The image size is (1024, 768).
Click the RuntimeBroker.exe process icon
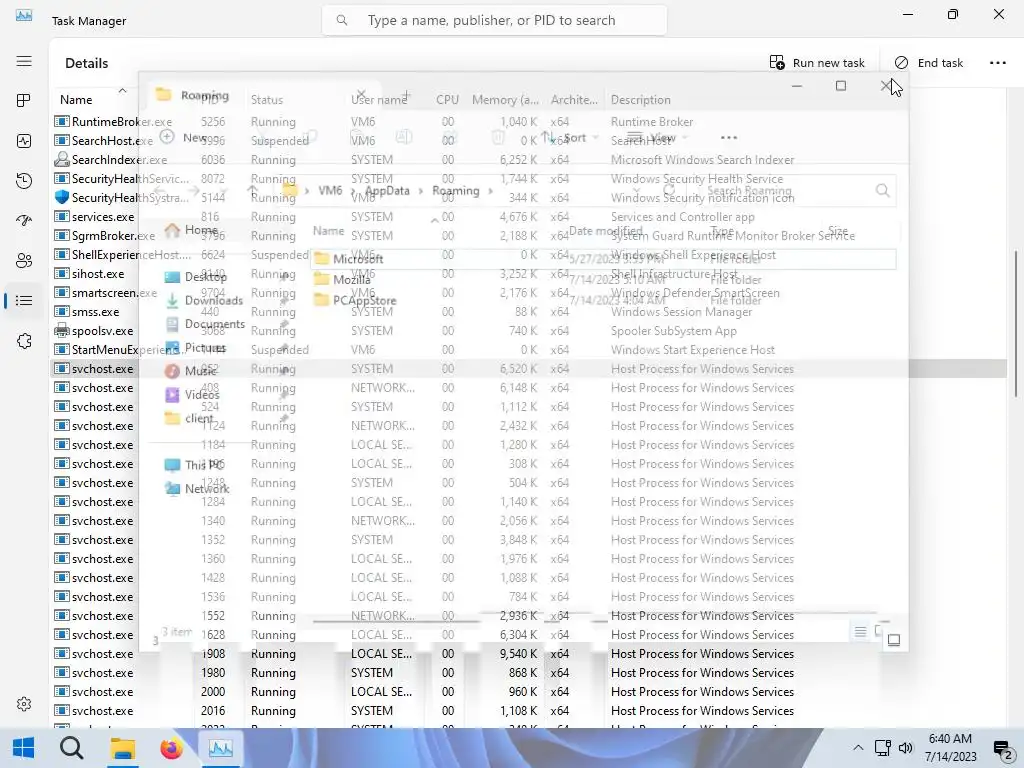(x=61, y=121)
